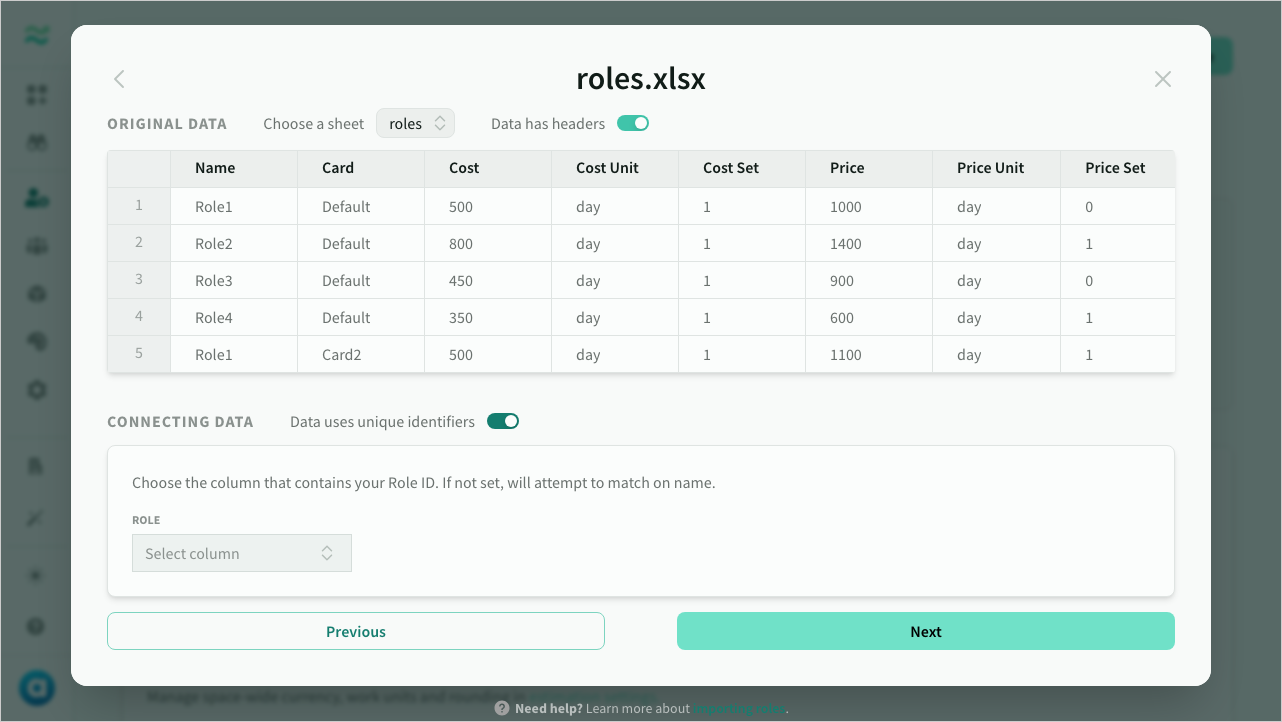1282x722 pixels.
Task: Click the Previous button
Action: 356,631
